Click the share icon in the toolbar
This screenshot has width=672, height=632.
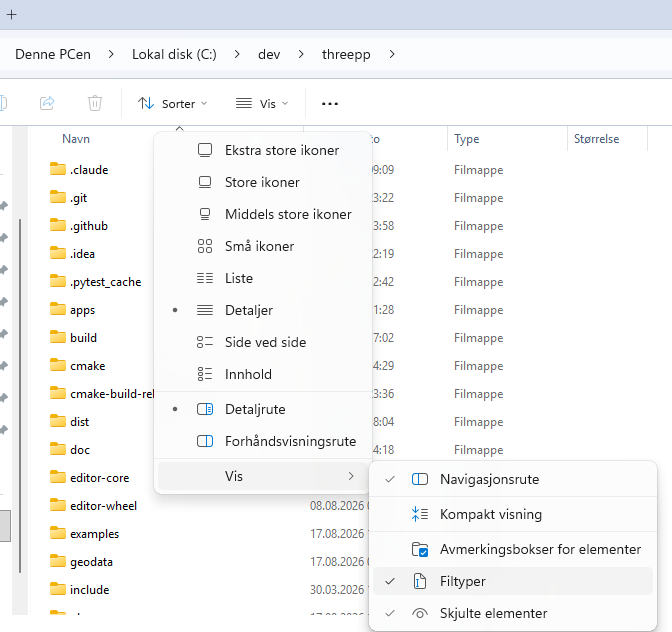(x=47, y=103)
